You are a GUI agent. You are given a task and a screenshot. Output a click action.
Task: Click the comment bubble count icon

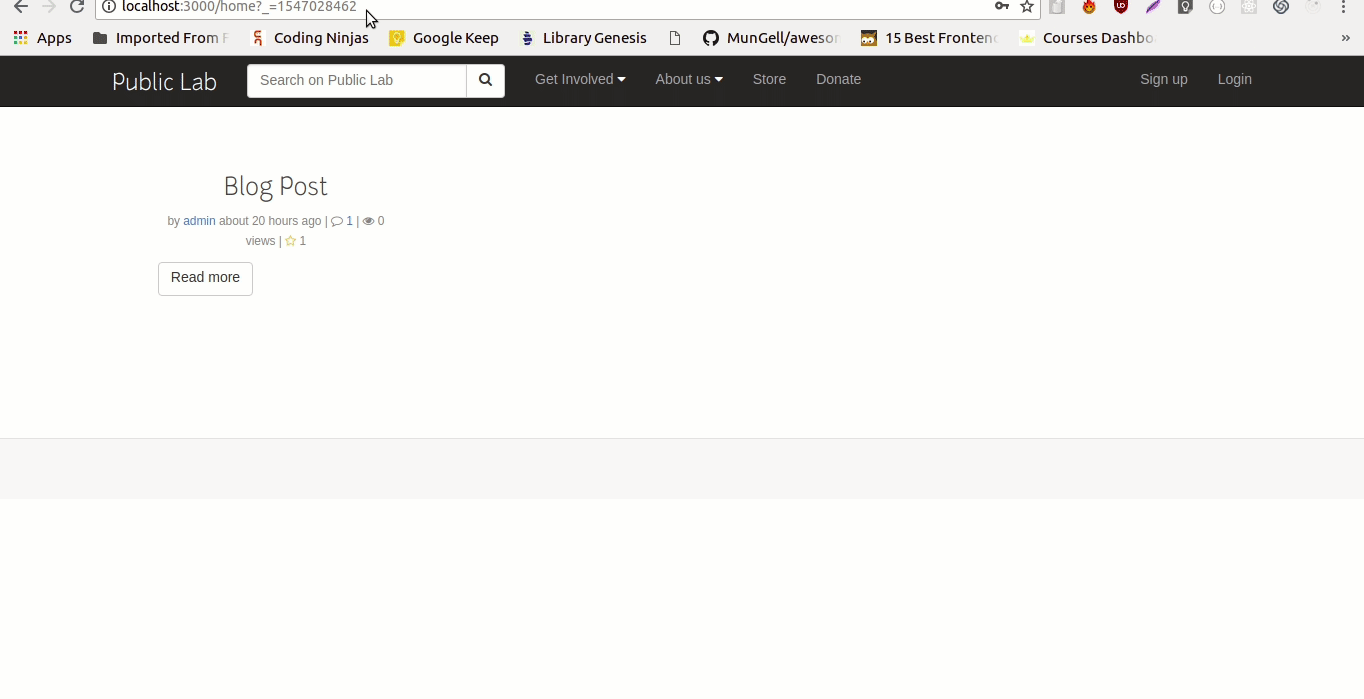tap(337, 221)
